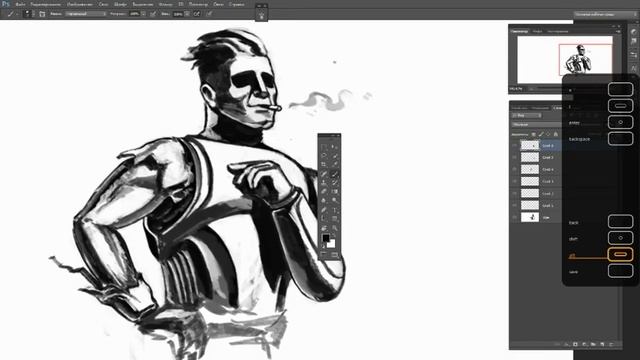Toggle lock all on layer
The image size is (640, 360).
(x=556, y=134)
